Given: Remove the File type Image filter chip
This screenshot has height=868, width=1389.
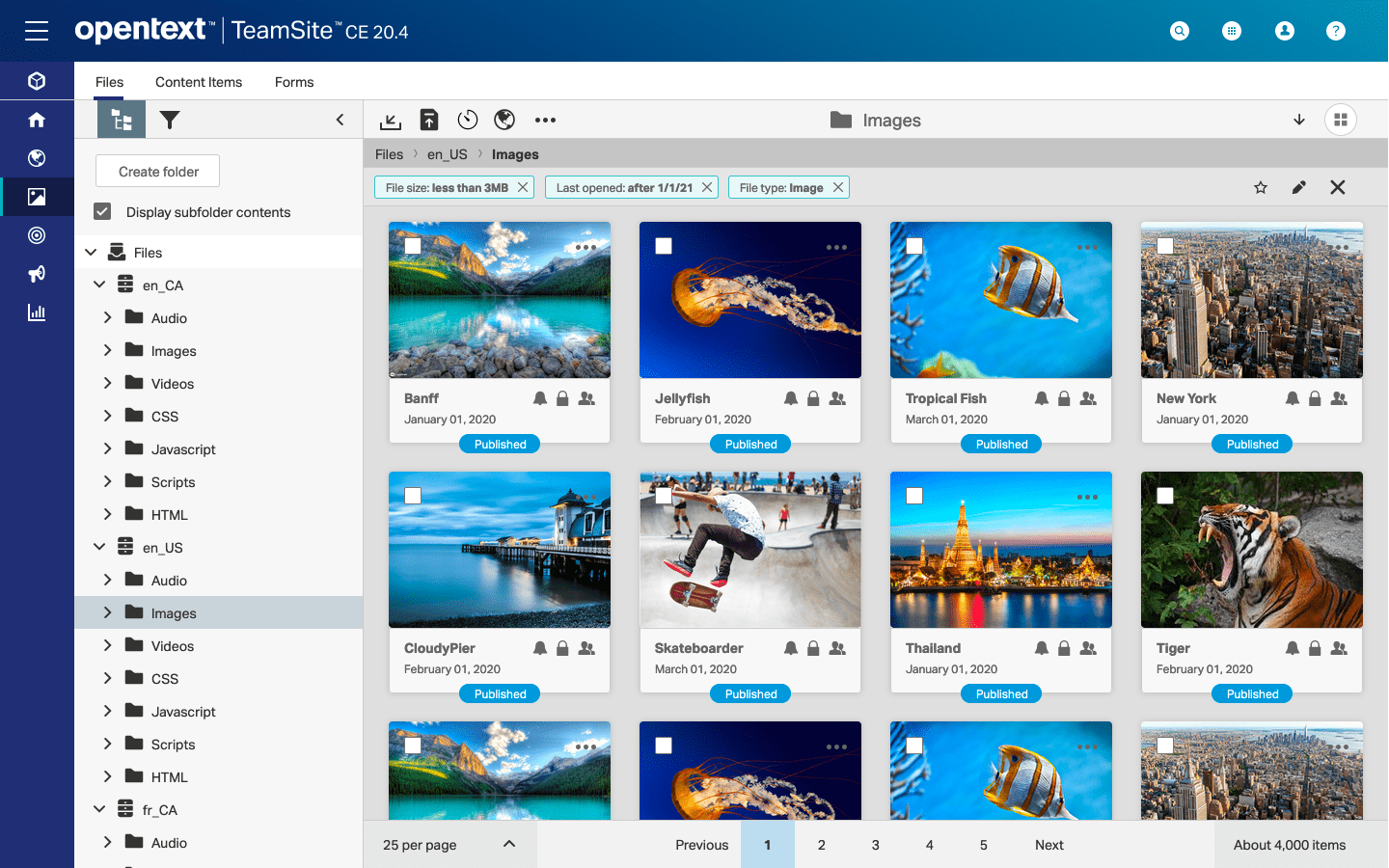Looking at the screenshot, I should point(838,187).
